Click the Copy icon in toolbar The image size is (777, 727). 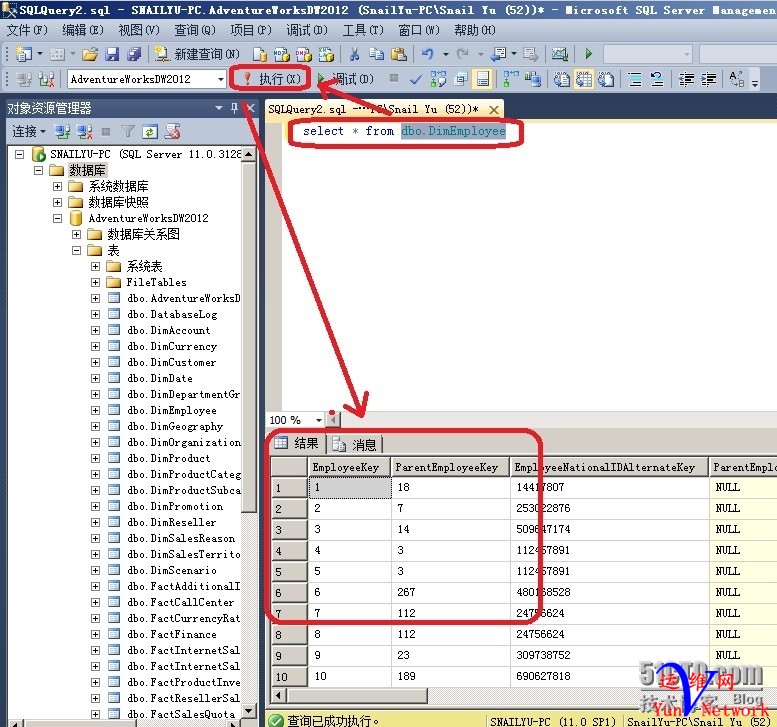pyautogui.click(x=377, y=54)
